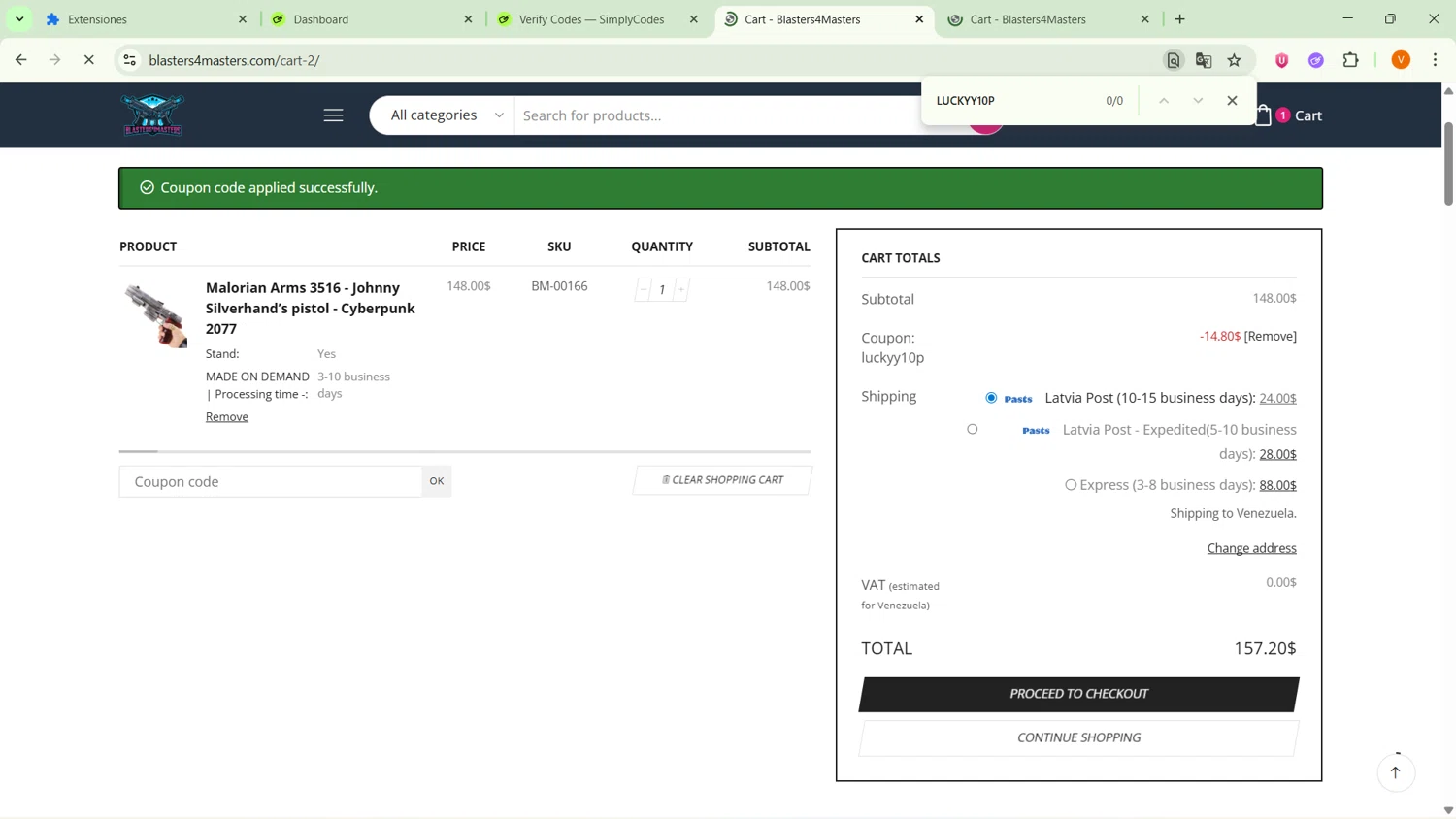Click Clear Shopping Cart button
Image resolution: width=1456 pixels, height=819 pixels.
tap(722, 480)
